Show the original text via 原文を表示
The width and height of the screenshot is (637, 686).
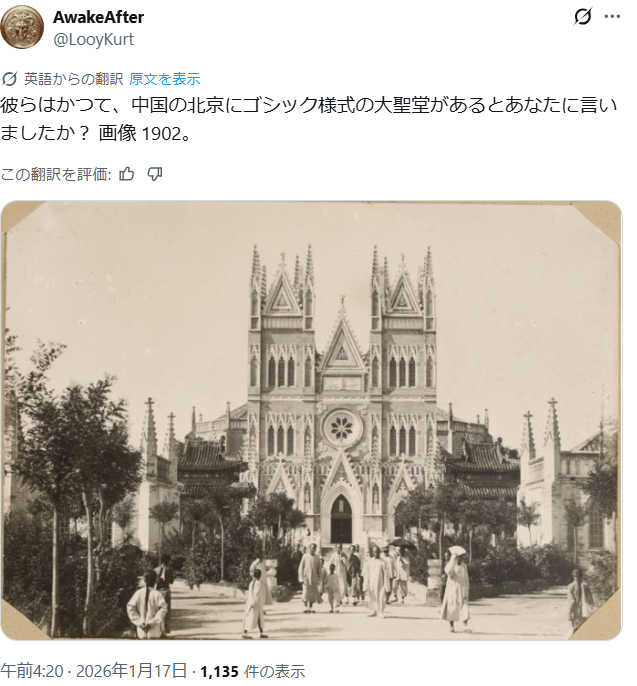[165, 79]
